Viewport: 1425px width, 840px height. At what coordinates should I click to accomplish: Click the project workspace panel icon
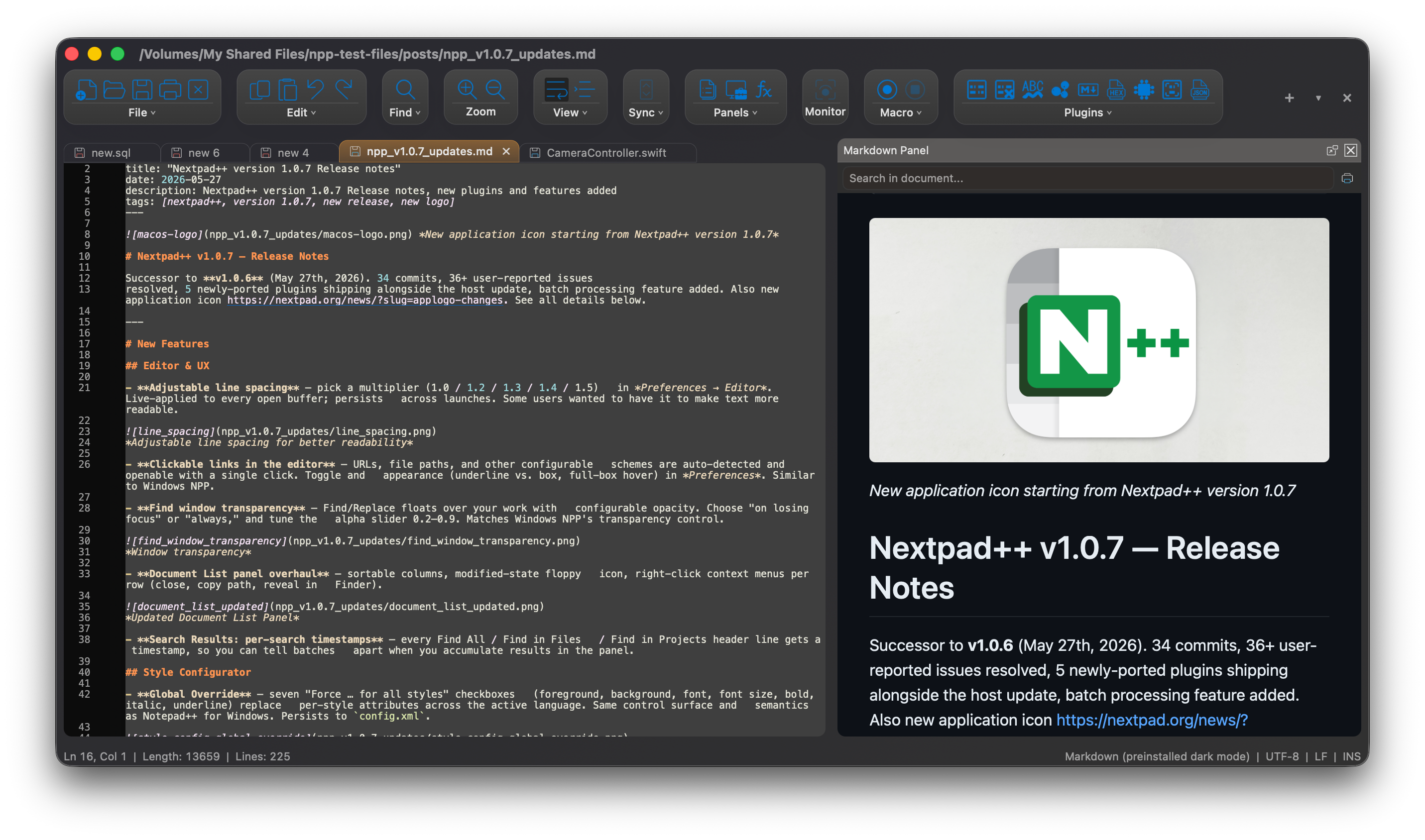tap(736, 90)
